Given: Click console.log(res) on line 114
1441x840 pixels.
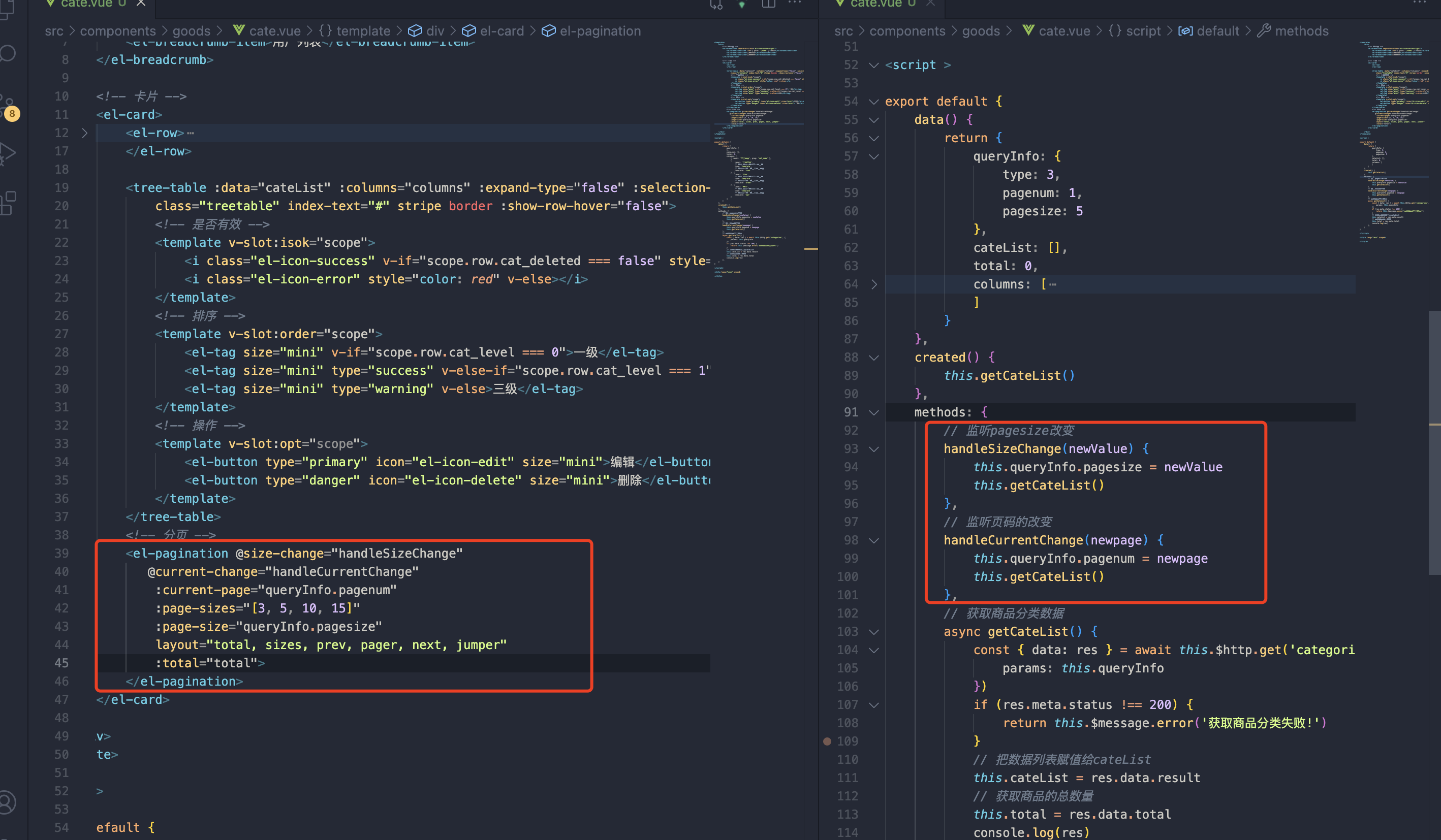Looking at the screenshot, I should coord(1031,832).
